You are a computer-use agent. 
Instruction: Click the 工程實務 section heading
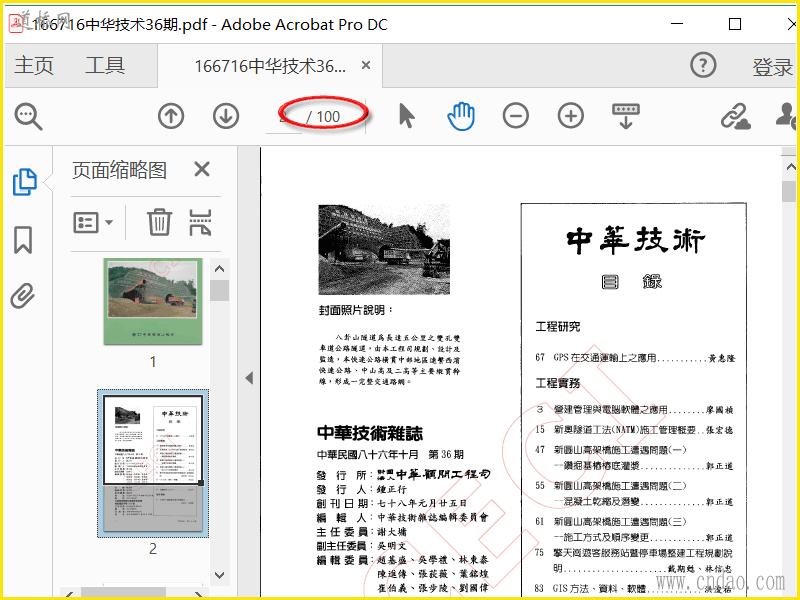(558, 383)
